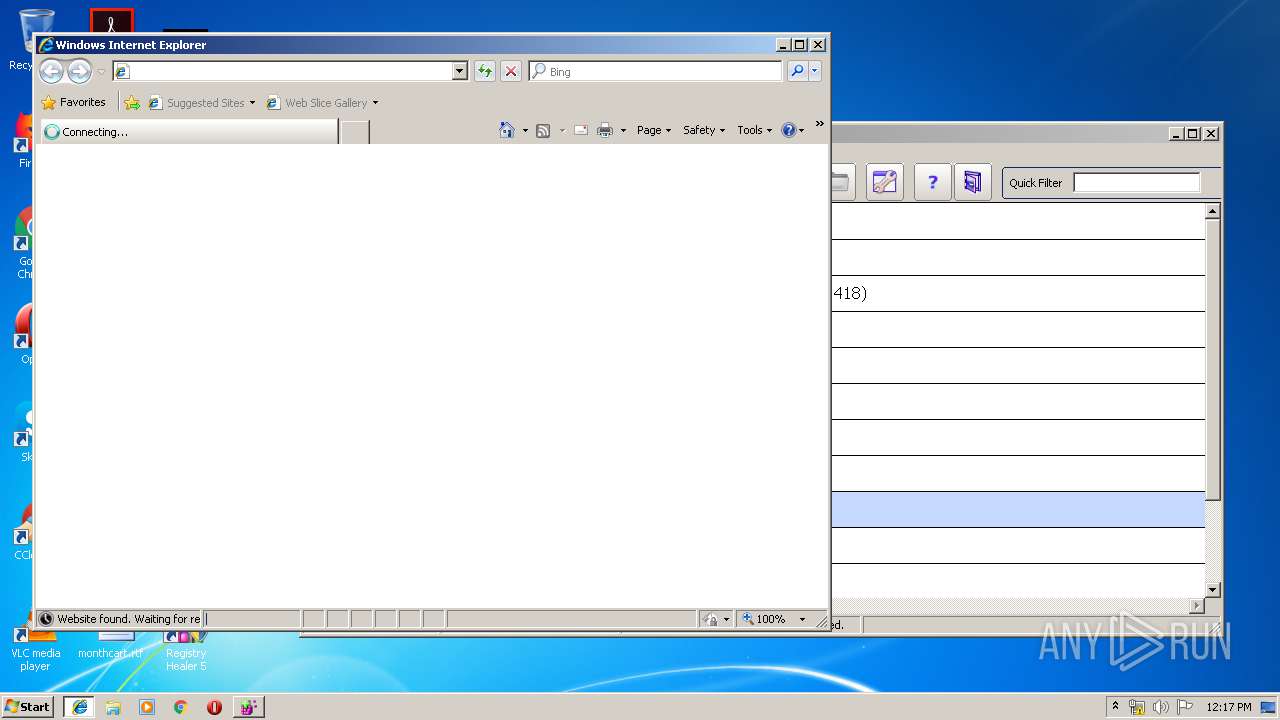Launch Windows Media Player from taskbar
The image size is (1280, 720).
147,707
